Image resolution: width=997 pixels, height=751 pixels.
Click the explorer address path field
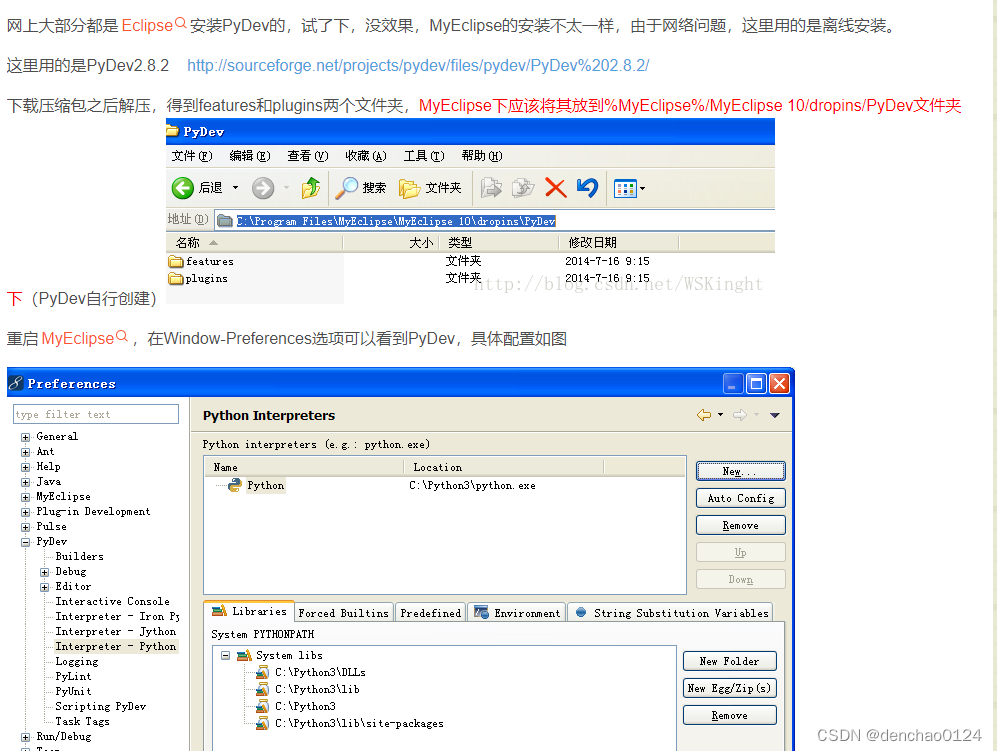[495, 221]
